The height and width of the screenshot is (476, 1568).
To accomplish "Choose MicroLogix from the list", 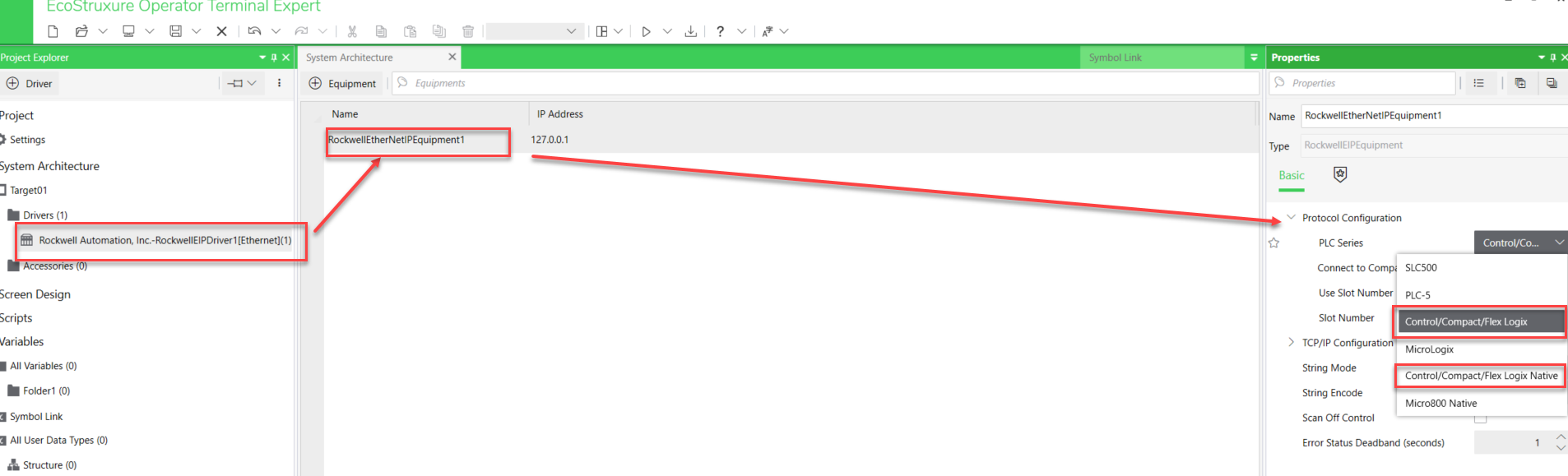I will (x=1481, y=349).
